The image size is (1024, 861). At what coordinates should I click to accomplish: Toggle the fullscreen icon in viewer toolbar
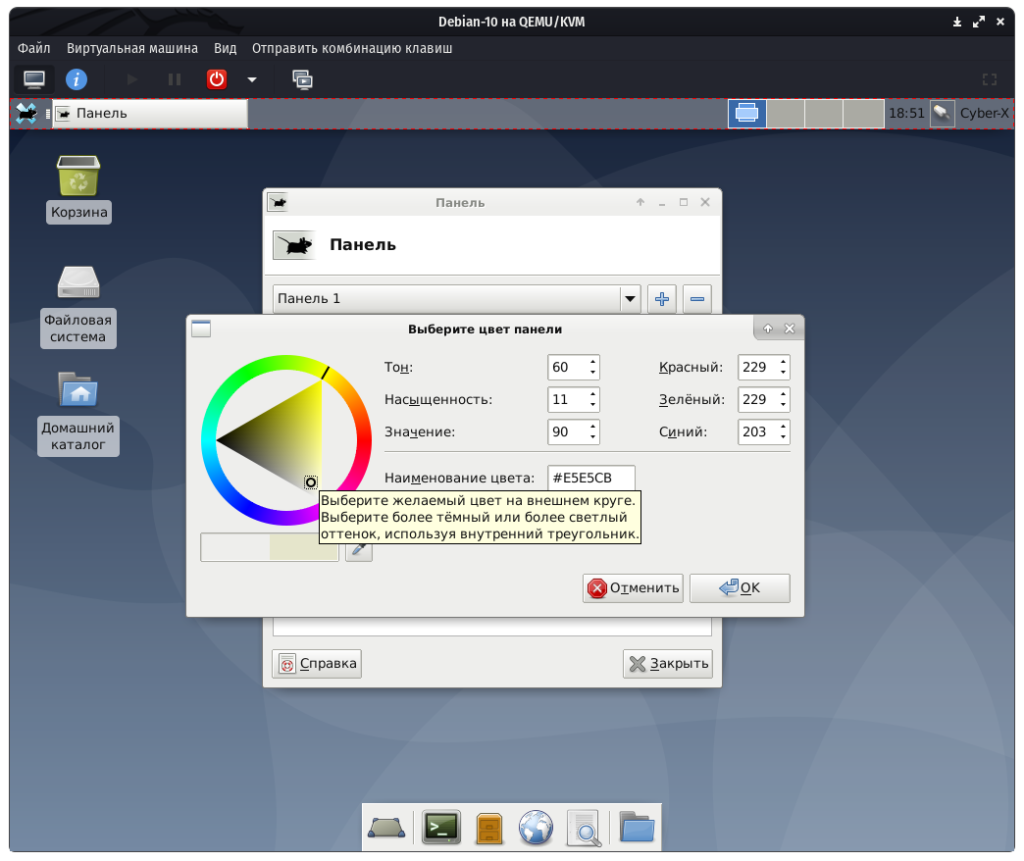tap(990, 79)
